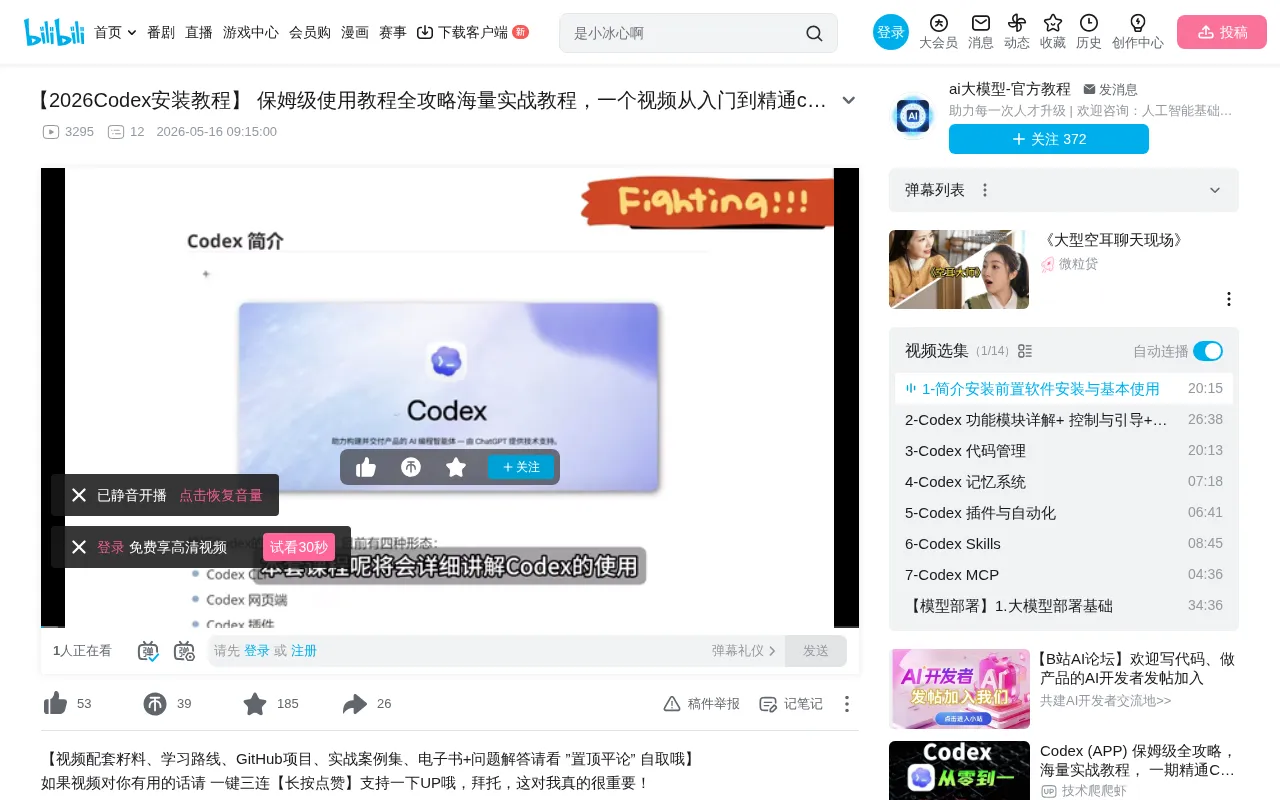Open the 大型空耳聊天现场 thumbnail
1280x800 pixels.
coord(959,270)
